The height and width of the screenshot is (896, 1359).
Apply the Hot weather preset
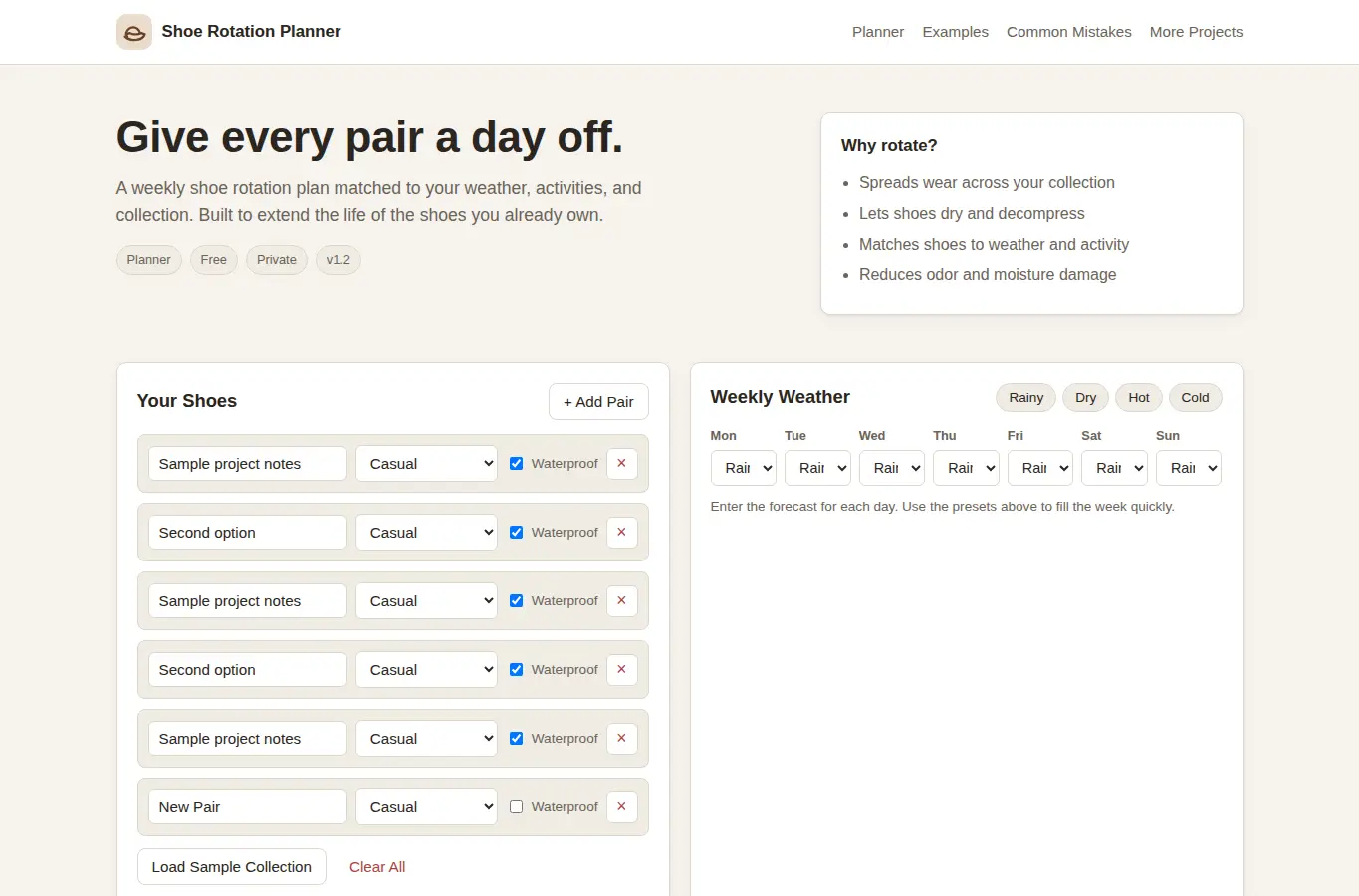[x=1138, y=397]
